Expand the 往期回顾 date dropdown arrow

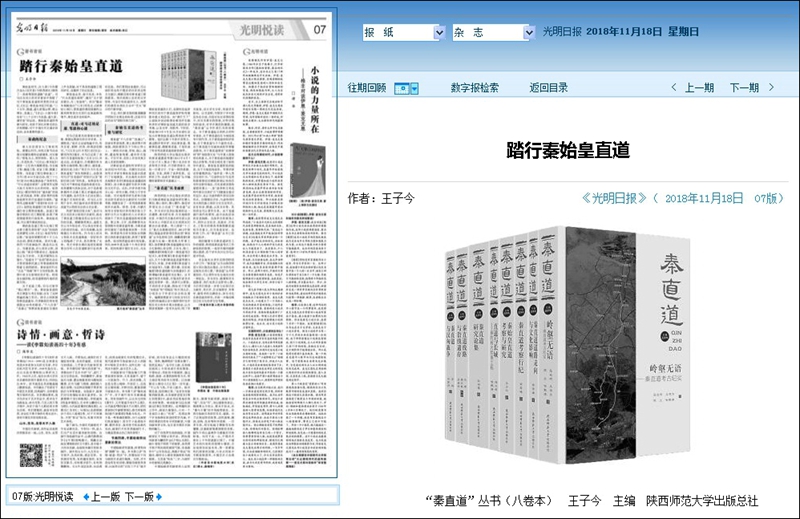[414, 89]
